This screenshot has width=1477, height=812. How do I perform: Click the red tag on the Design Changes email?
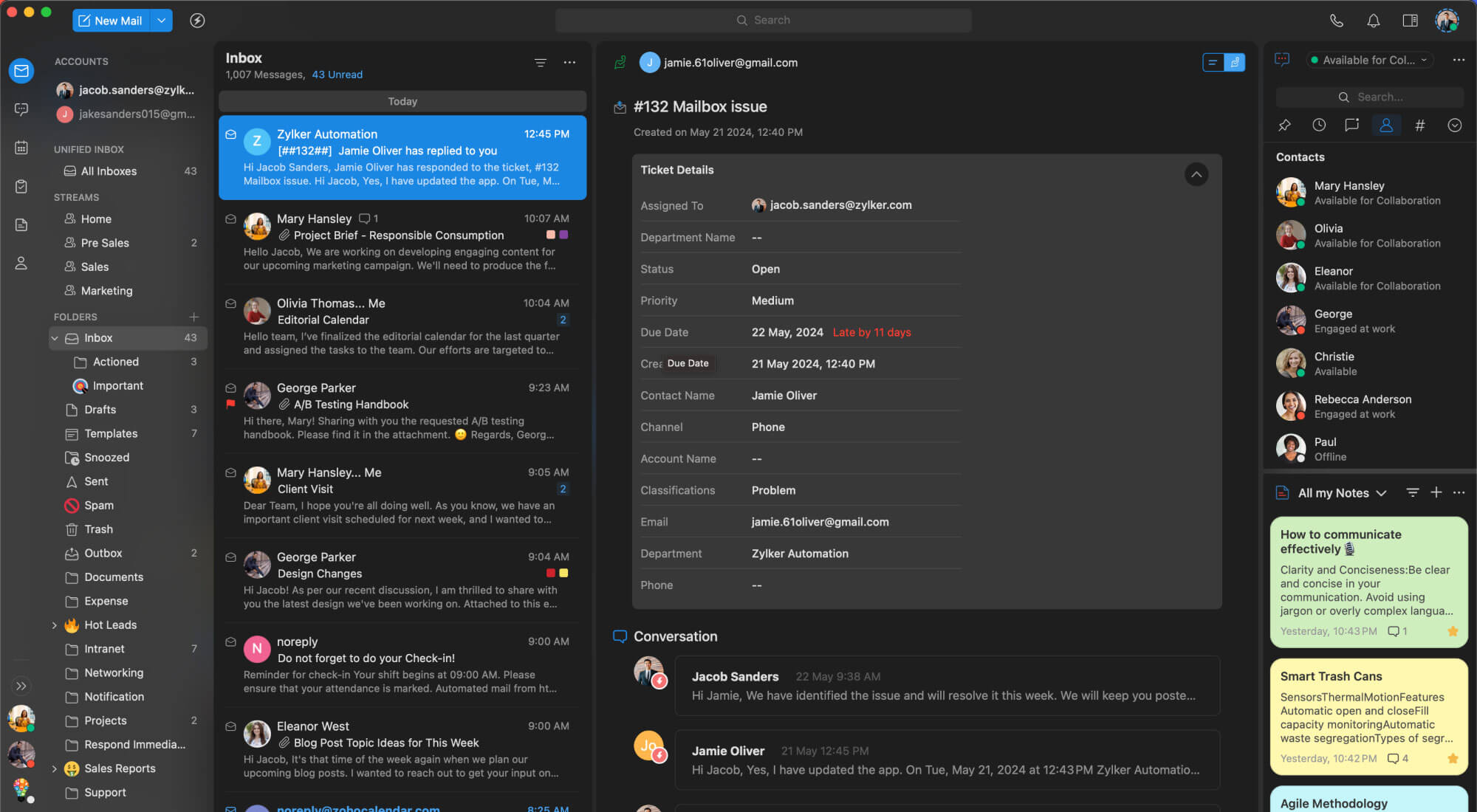coord(550,573)
